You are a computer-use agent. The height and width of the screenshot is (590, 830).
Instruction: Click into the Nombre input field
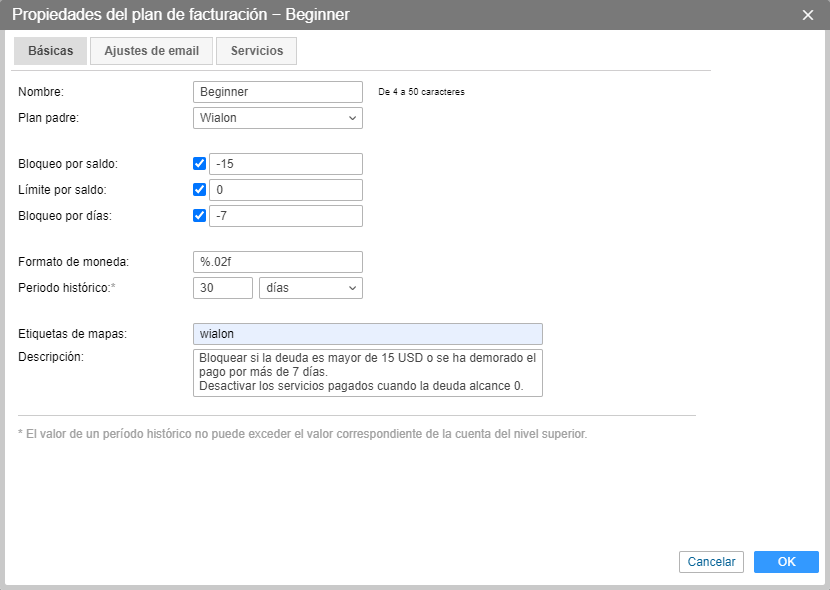(x=277, y=92)
